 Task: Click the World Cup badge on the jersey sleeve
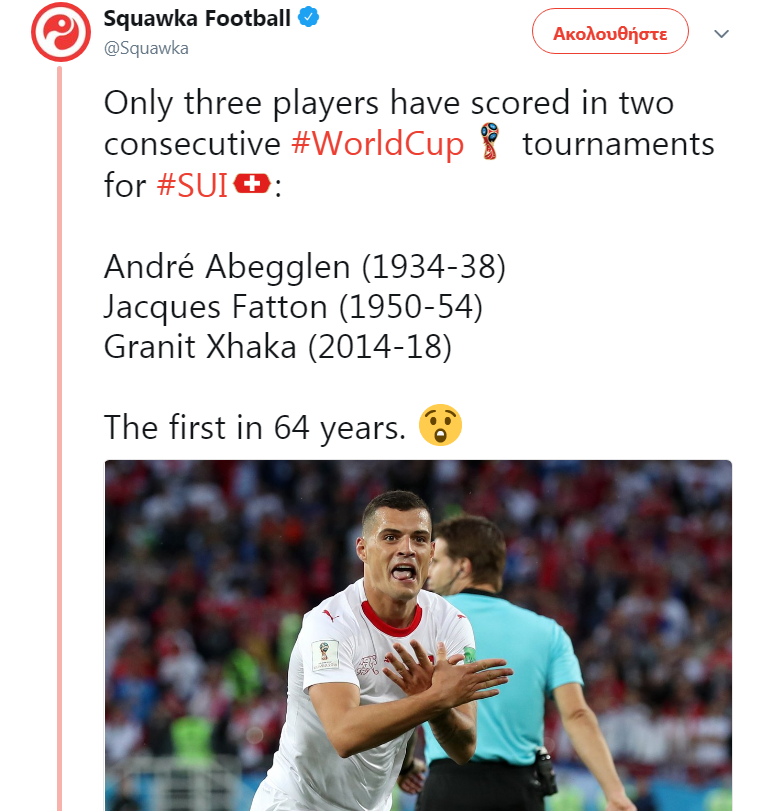[325, 655]
